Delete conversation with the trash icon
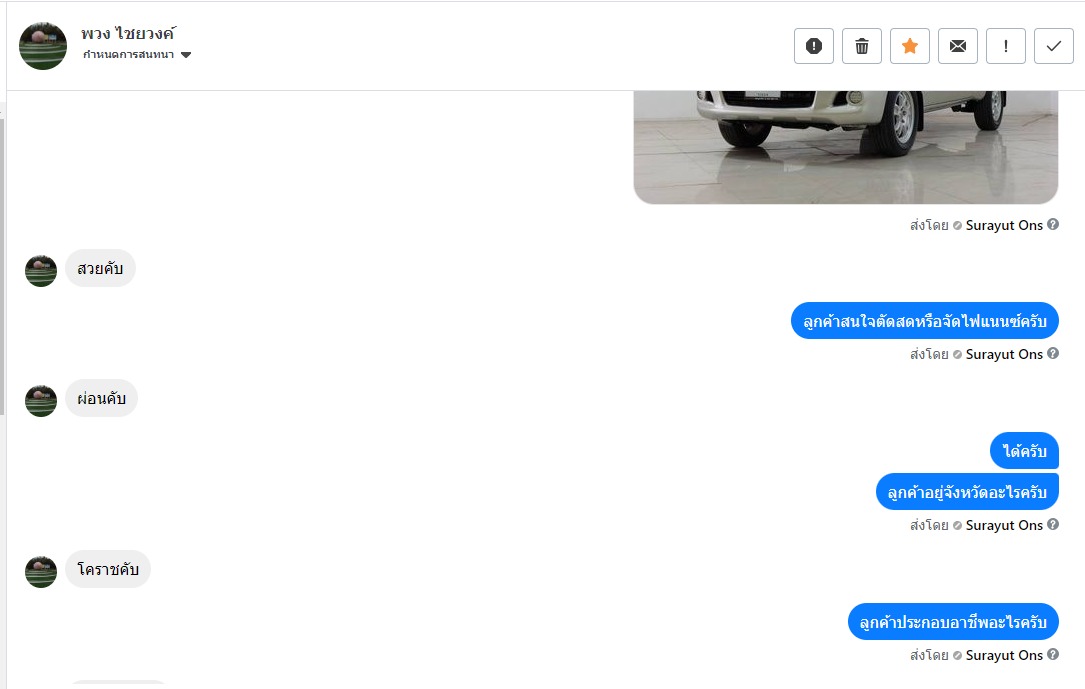Viewport: 1085px width, 689px height. [861, 46]
